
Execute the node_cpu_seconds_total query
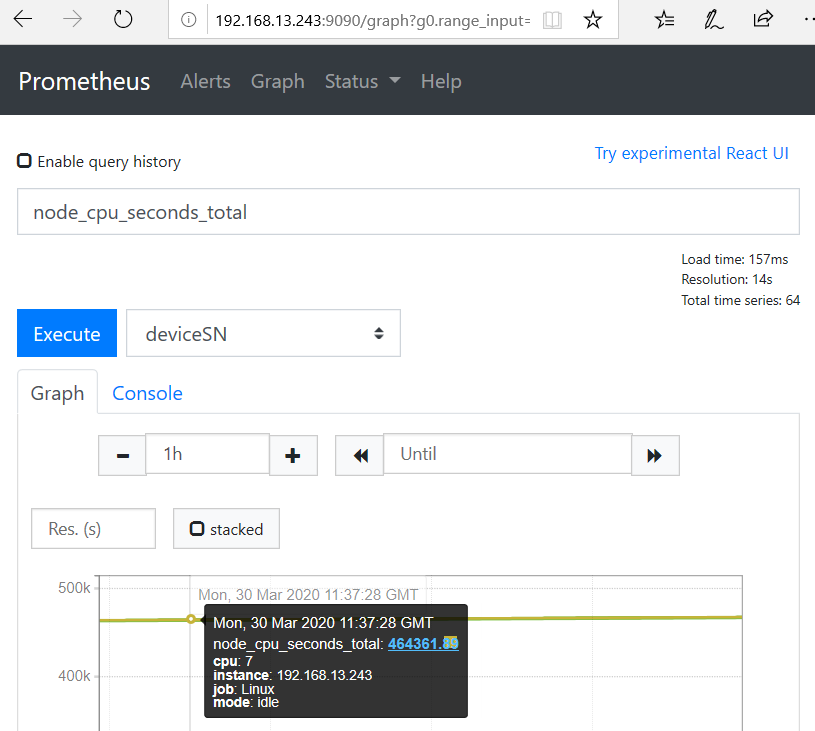coord(67,333)
